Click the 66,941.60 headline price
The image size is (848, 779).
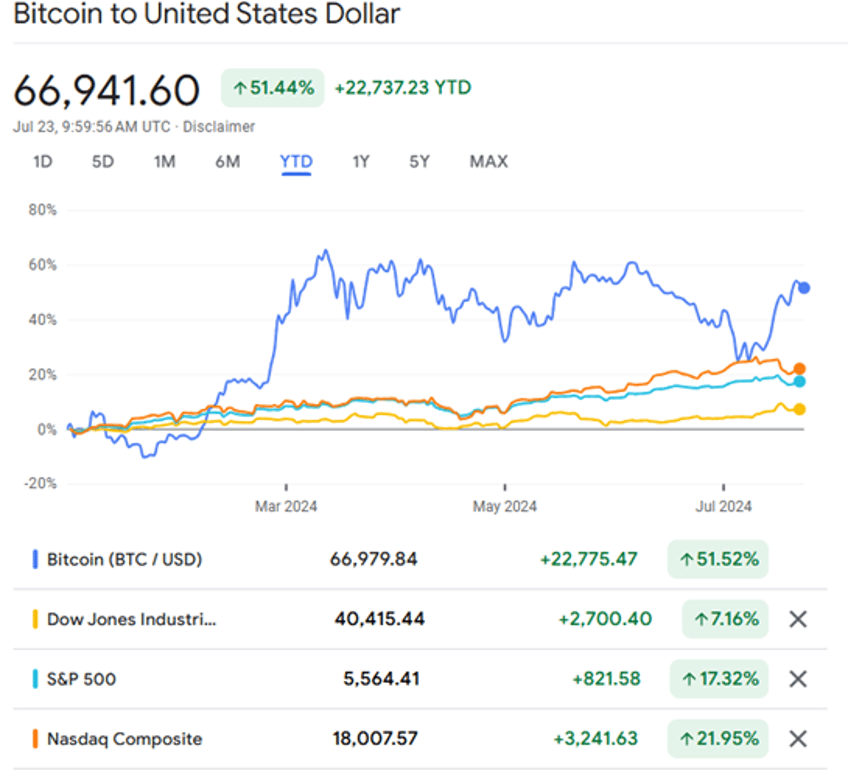pyautogui.click(x=107, y=90)
